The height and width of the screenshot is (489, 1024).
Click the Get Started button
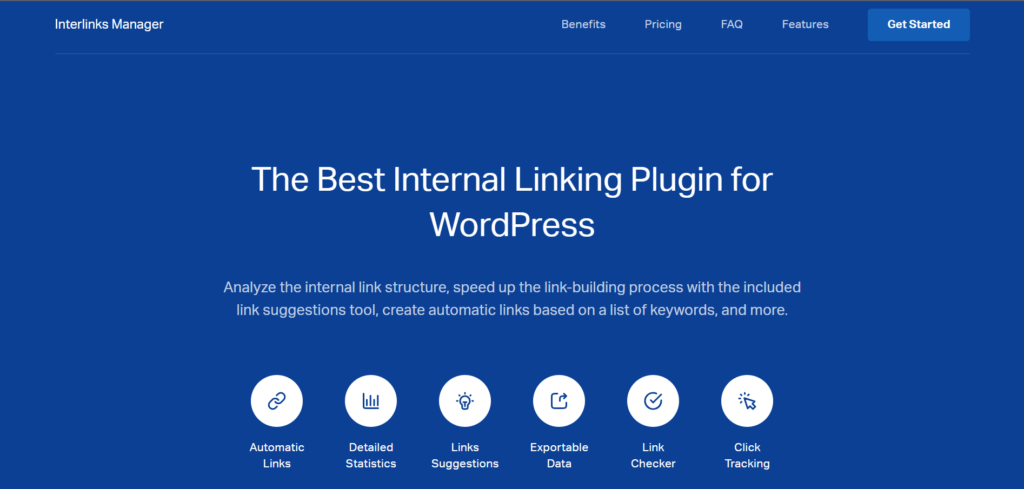(x=918, y=25)
